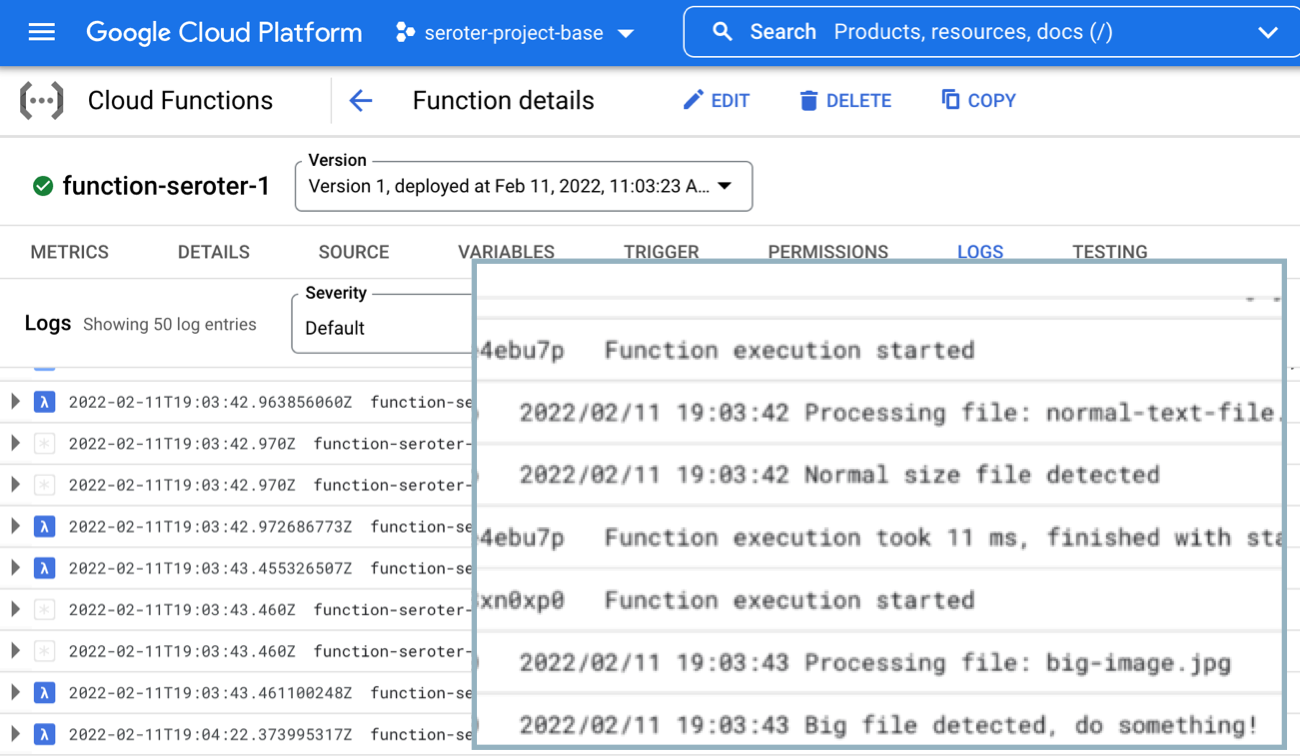Image resolution: width=1300 pixels, height=756 pixels.
Task: Switch to the Metrics tab
Action: tap(69, 252)
